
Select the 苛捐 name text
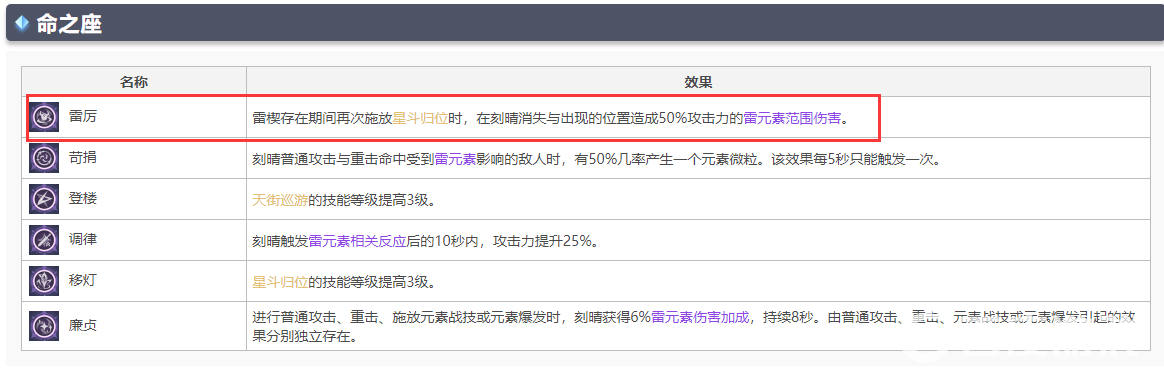point(82,158)
